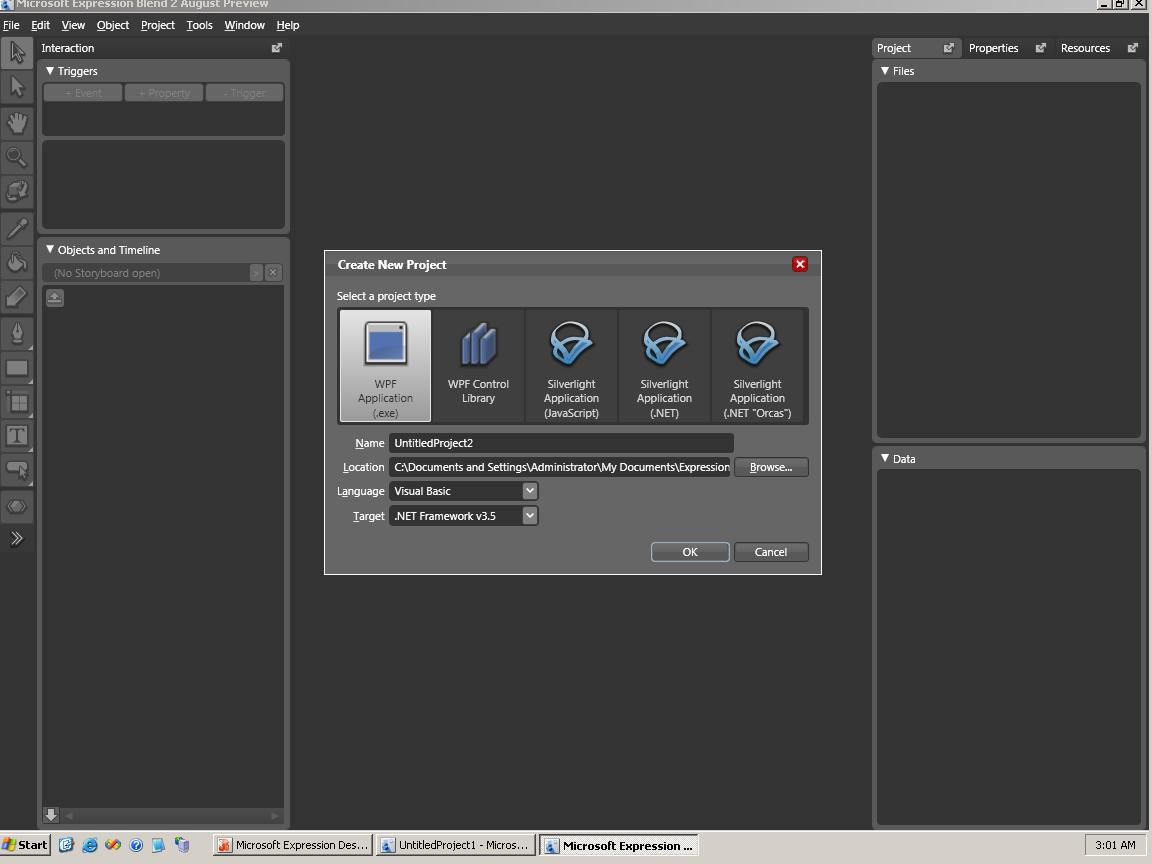Open the most recent asset tool
1152x864 pixels.
point(17,506)
